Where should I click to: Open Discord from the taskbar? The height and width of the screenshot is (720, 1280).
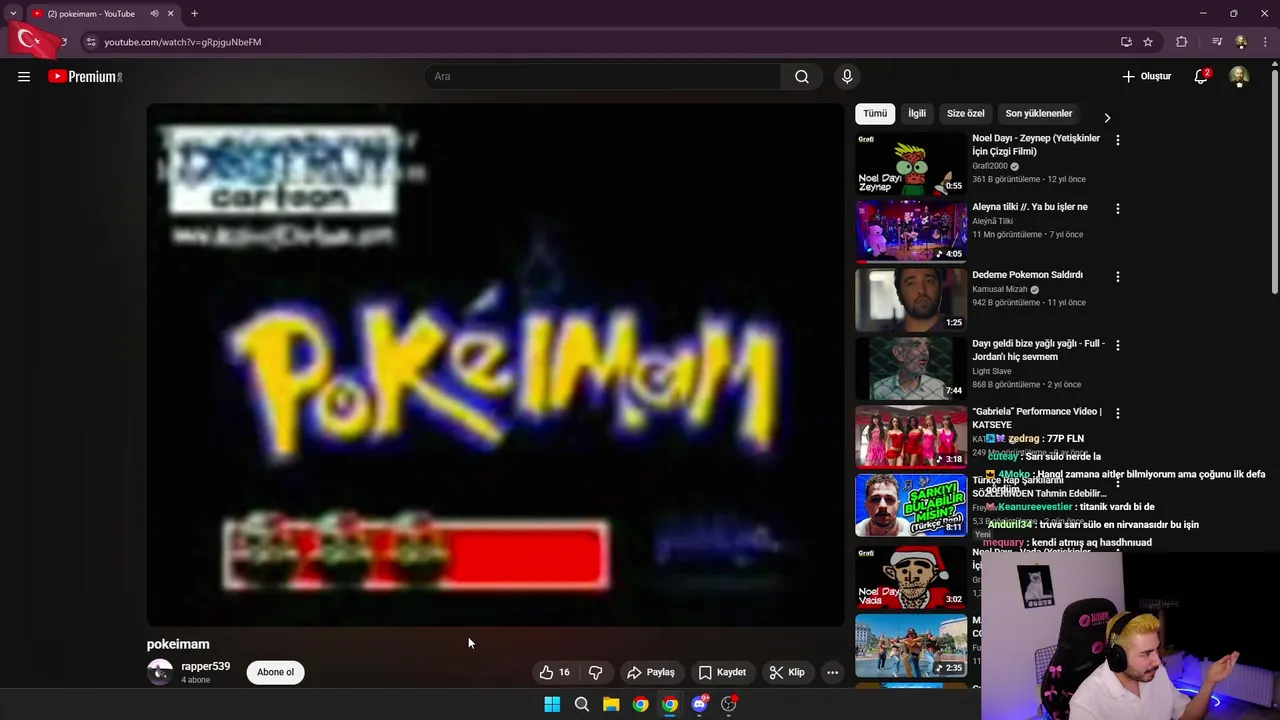(x=699, y=704)
